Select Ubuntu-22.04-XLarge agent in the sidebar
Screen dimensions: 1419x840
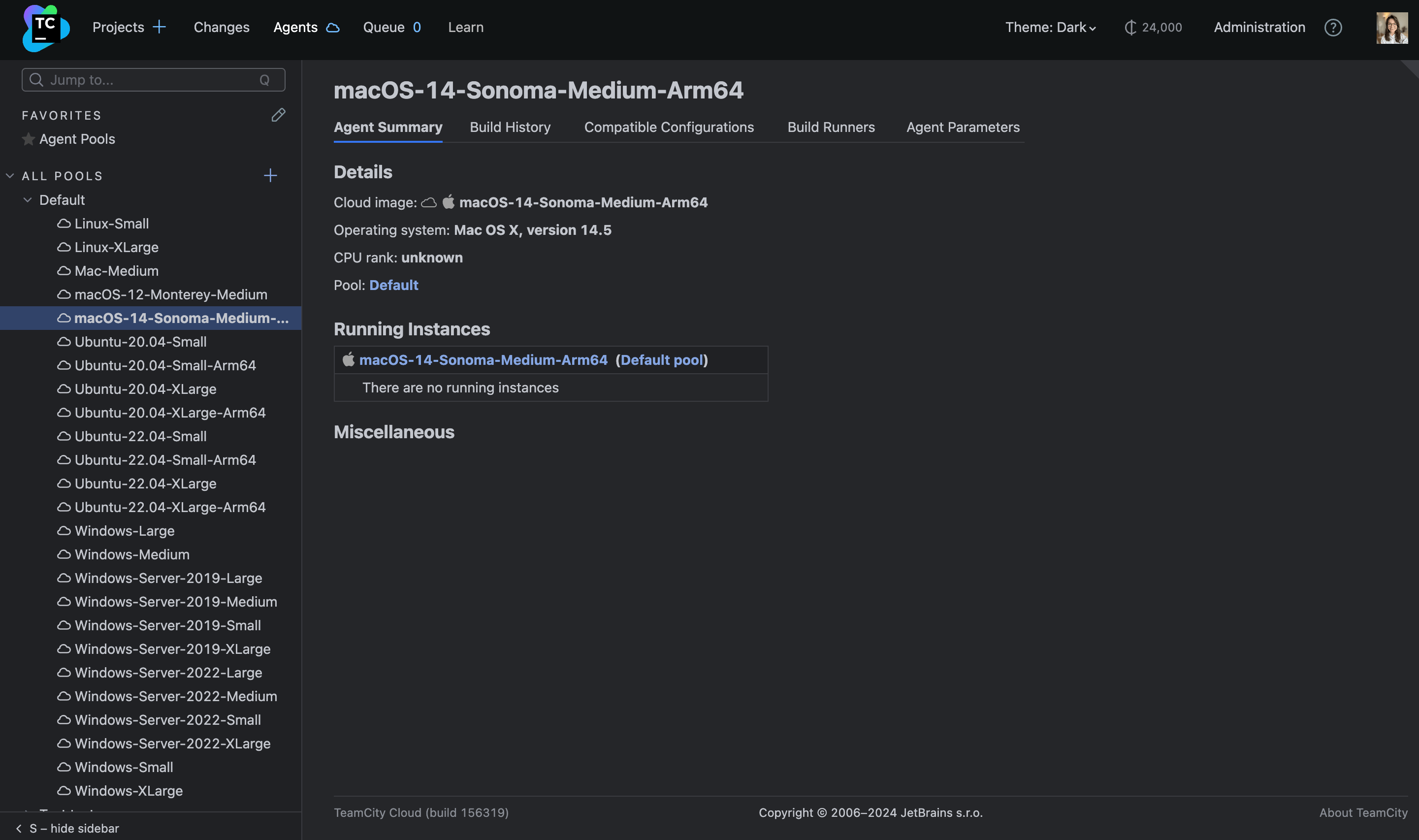point(145,484)
